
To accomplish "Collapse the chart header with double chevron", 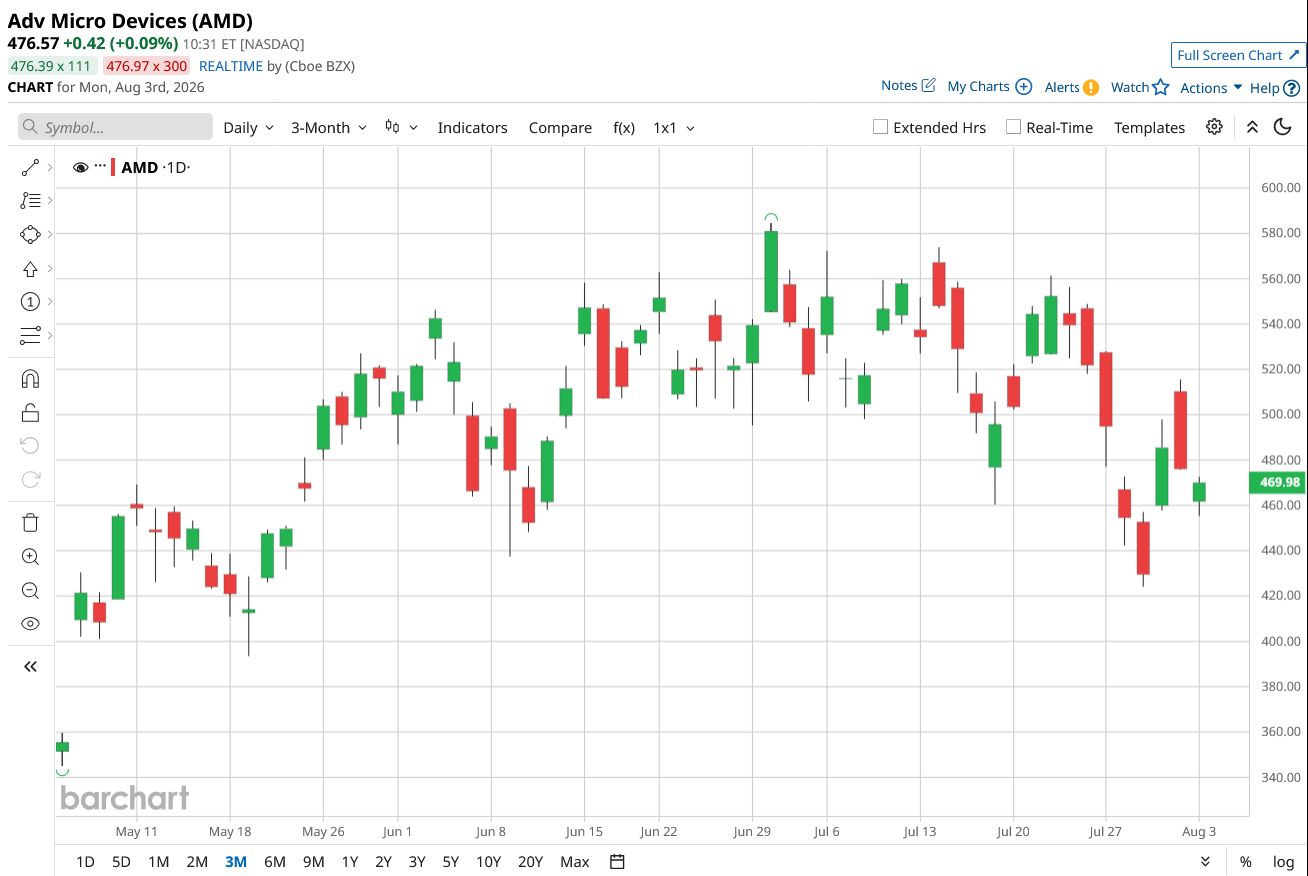I will (1252, 127).
